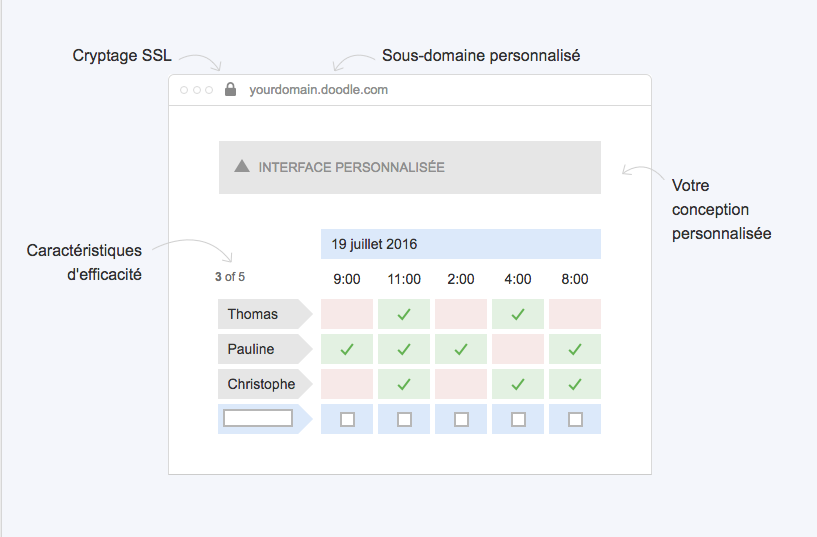Click Pauline's checkmark under 9:00
Image resolution: width=817 pixels, height=537 pixels.
pyautogui.click(x=347, y=349)
